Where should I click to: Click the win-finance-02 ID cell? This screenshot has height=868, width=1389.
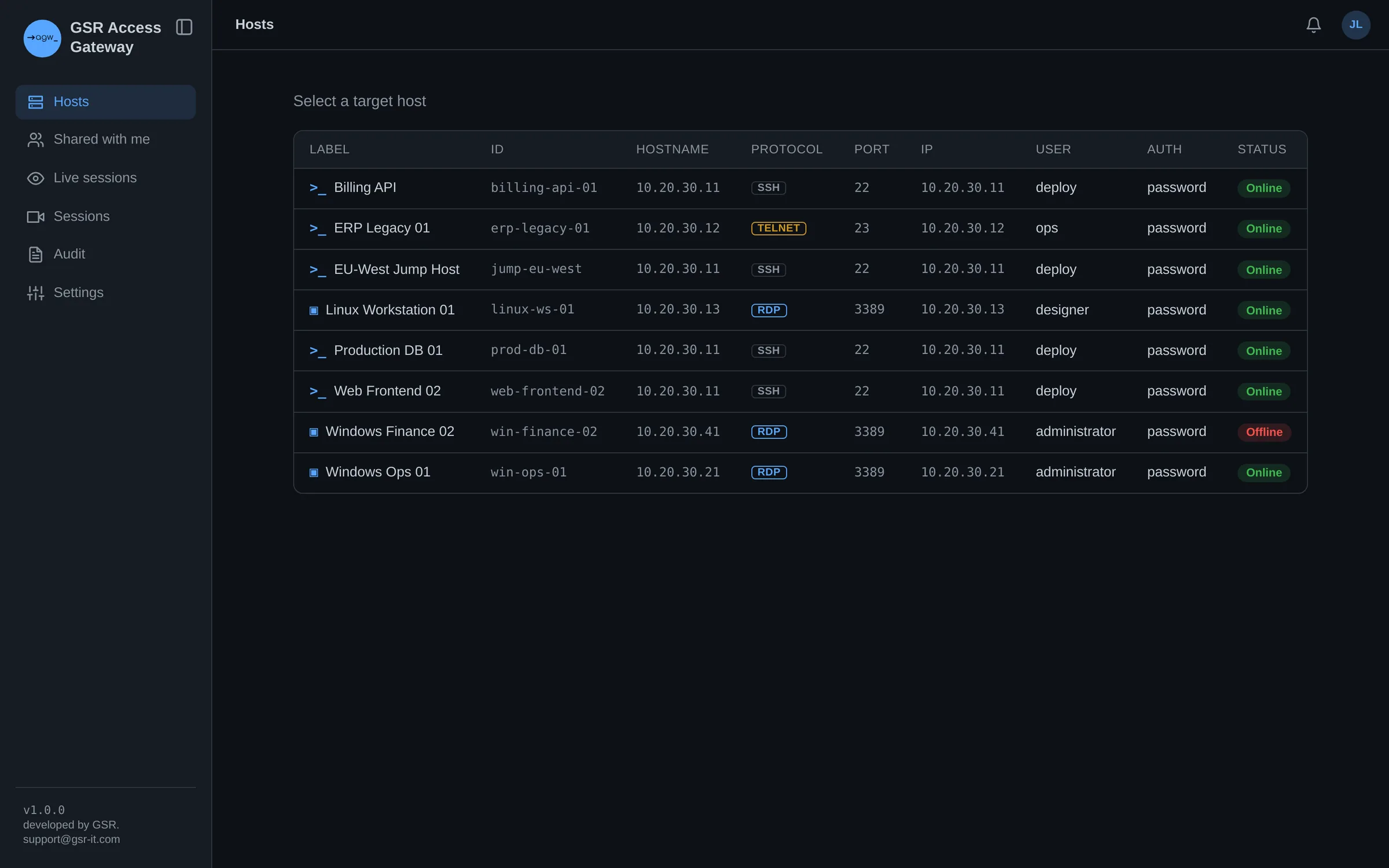coord(543,432)
